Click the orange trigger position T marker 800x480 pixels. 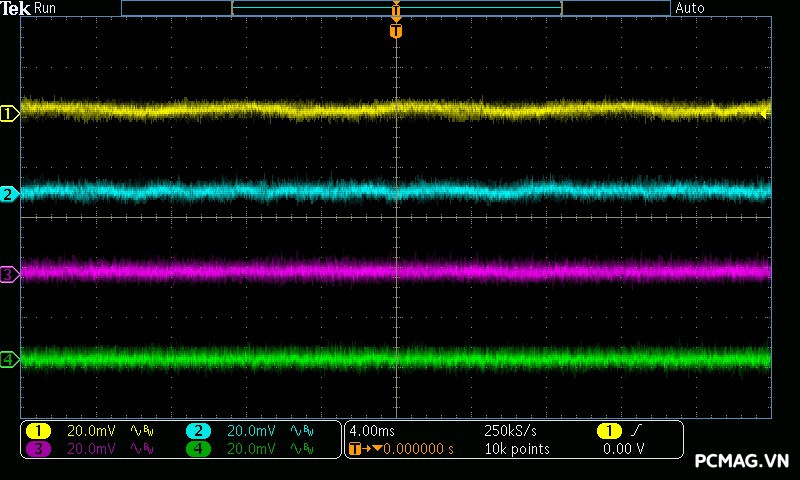click(x=396, y=31)
